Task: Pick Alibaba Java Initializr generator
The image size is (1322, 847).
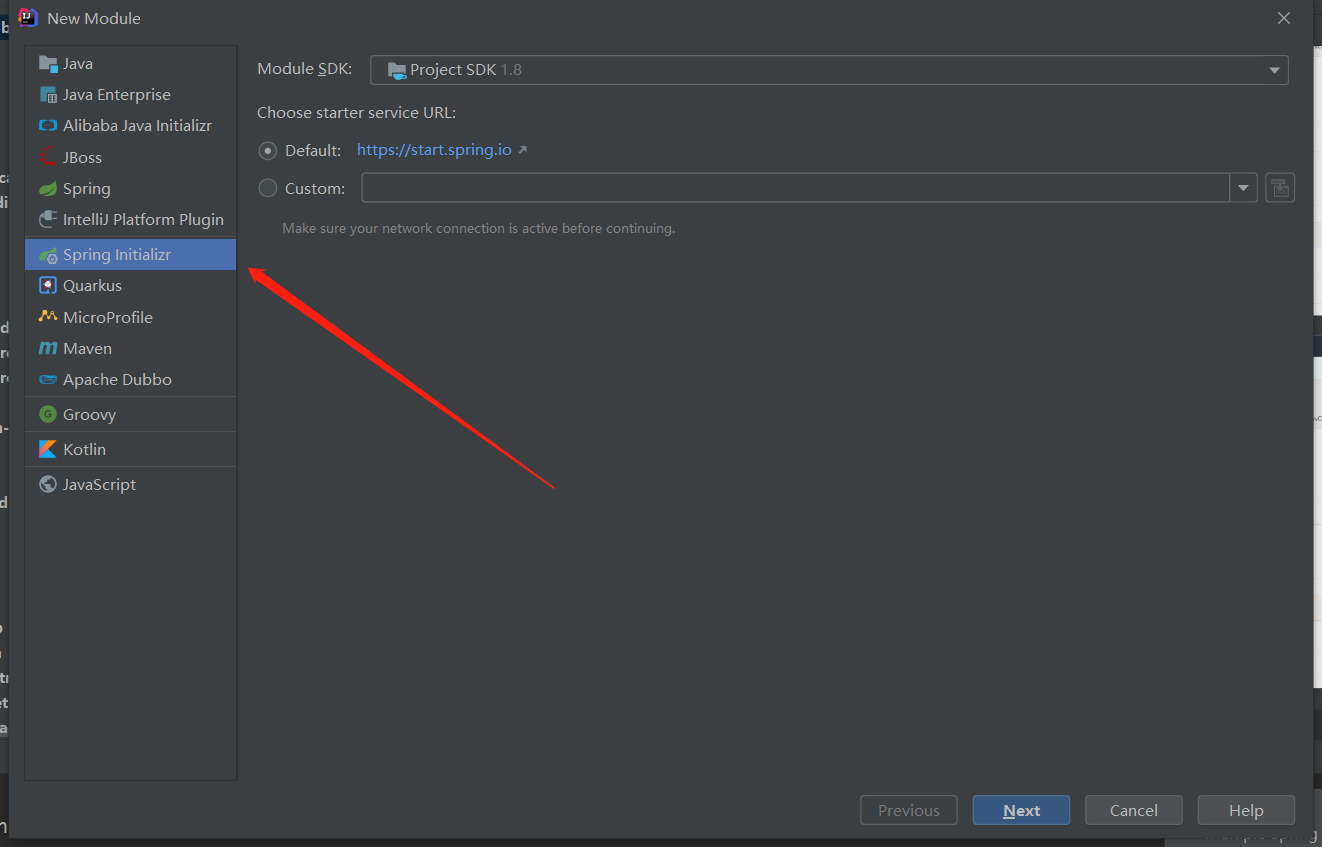Action: pos(131,126)
